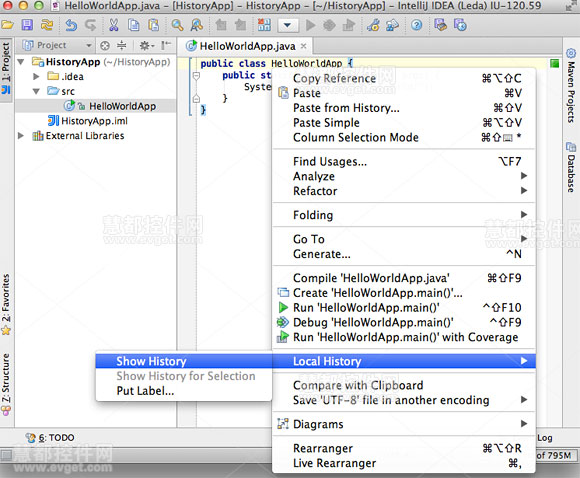
Task: Toggle the Database tool window
Action: tap(571, 167)
